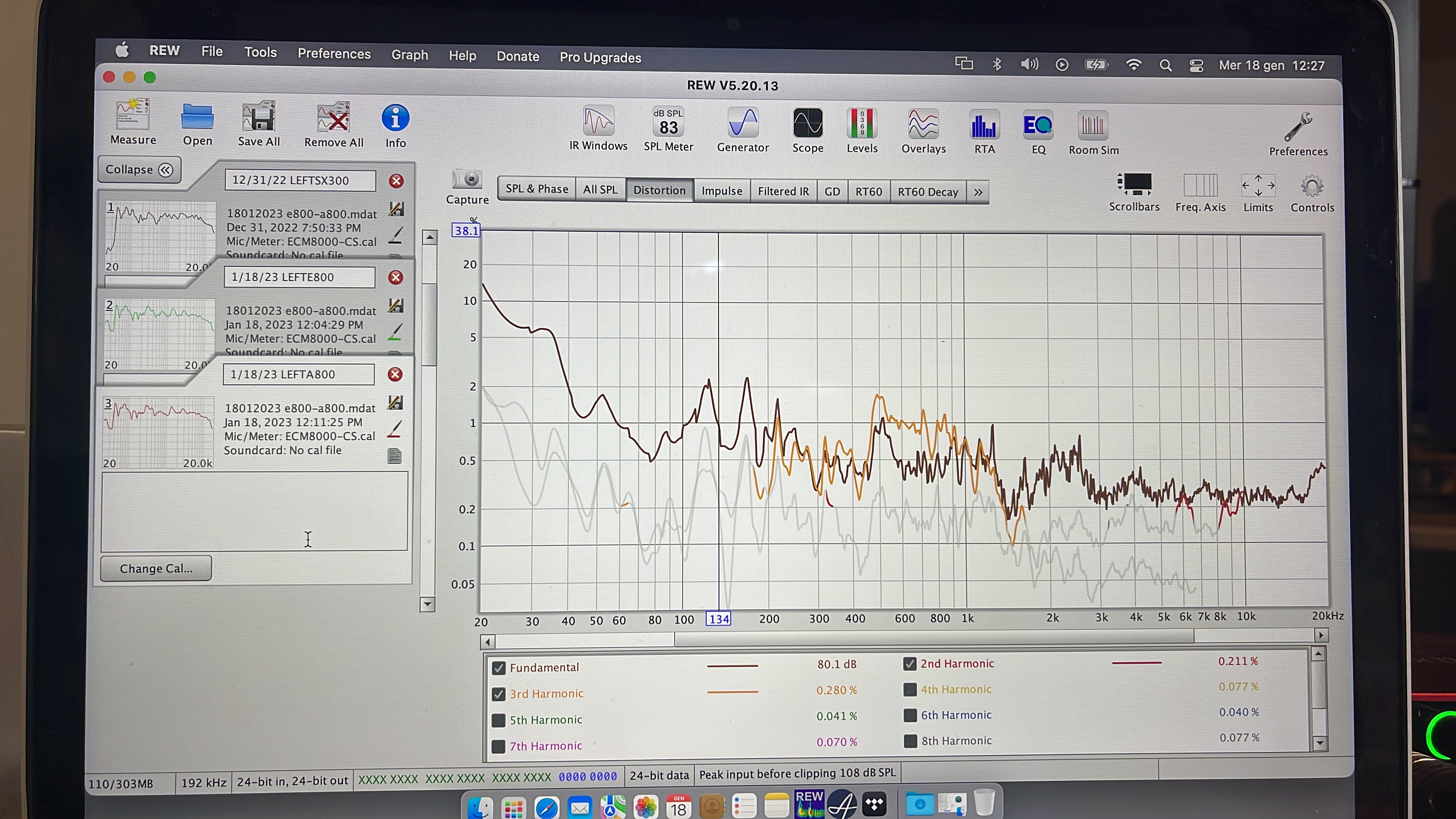Switch to All SPL tab
The width and height of the screenshot is (1456, 819).
600,190
